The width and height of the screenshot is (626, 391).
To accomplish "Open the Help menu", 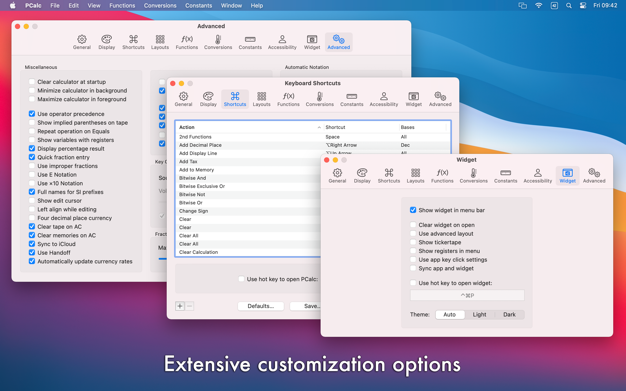I will pyautogui.click(x=257, y=6).
